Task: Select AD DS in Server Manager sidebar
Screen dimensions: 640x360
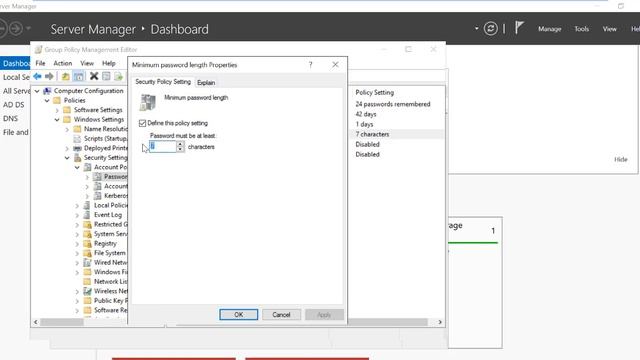Action: tap(14, 105)
